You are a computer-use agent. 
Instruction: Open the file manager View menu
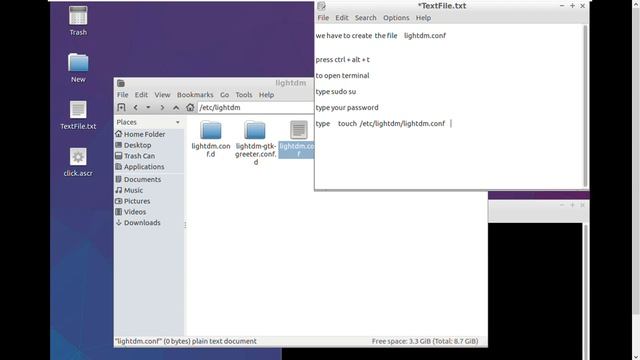coord(162,95)
